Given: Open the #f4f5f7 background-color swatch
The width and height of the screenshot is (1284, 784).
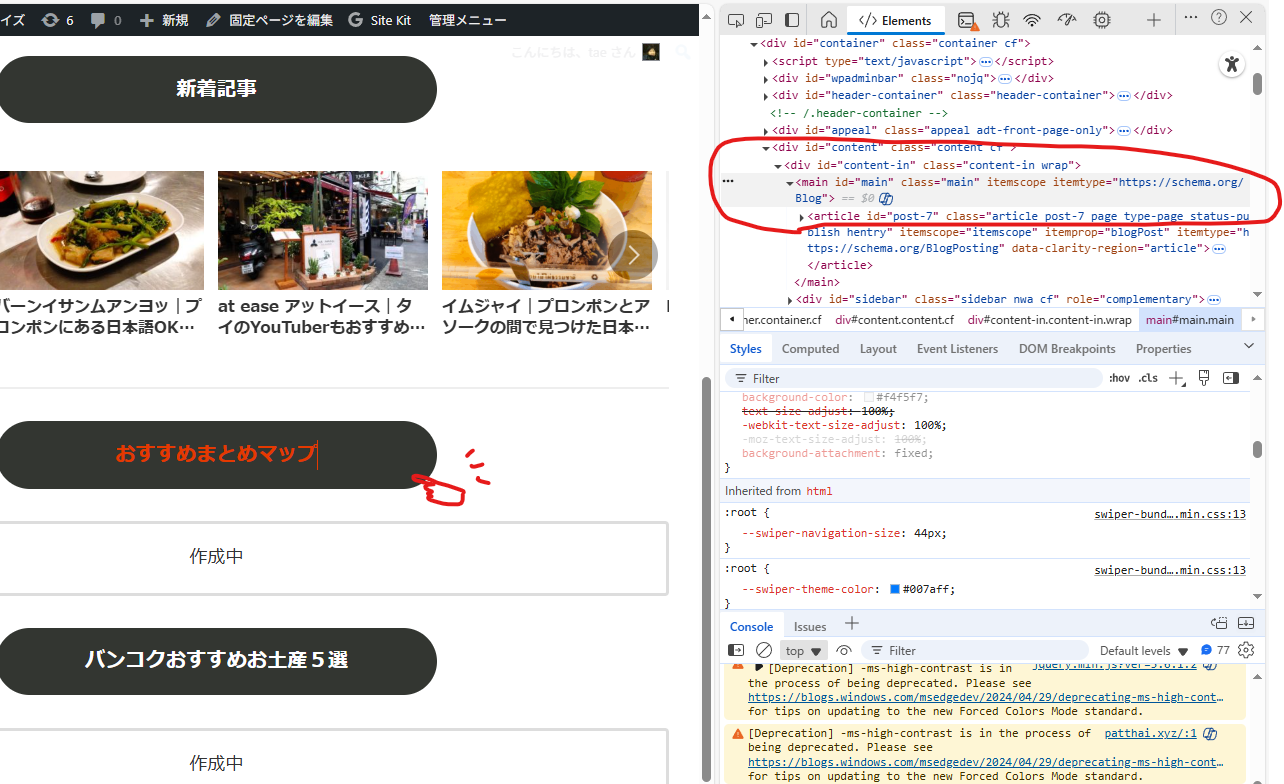Looking at the screenshot, I should 869,397.
